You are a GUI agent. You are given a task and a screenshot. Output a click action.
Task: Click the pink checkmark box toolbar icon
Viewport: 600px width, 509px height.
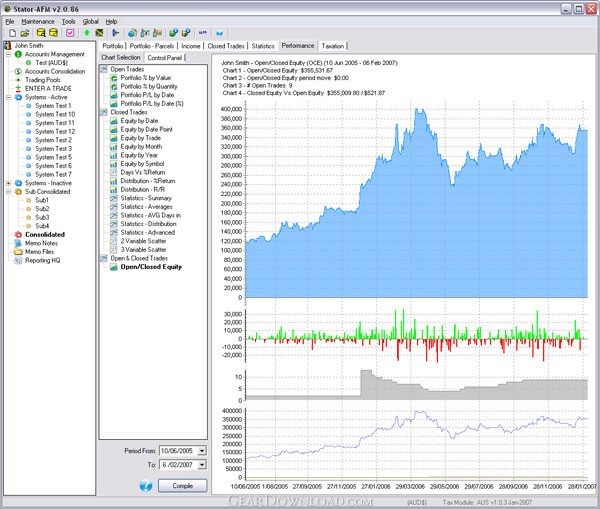(x=70, y=33)
